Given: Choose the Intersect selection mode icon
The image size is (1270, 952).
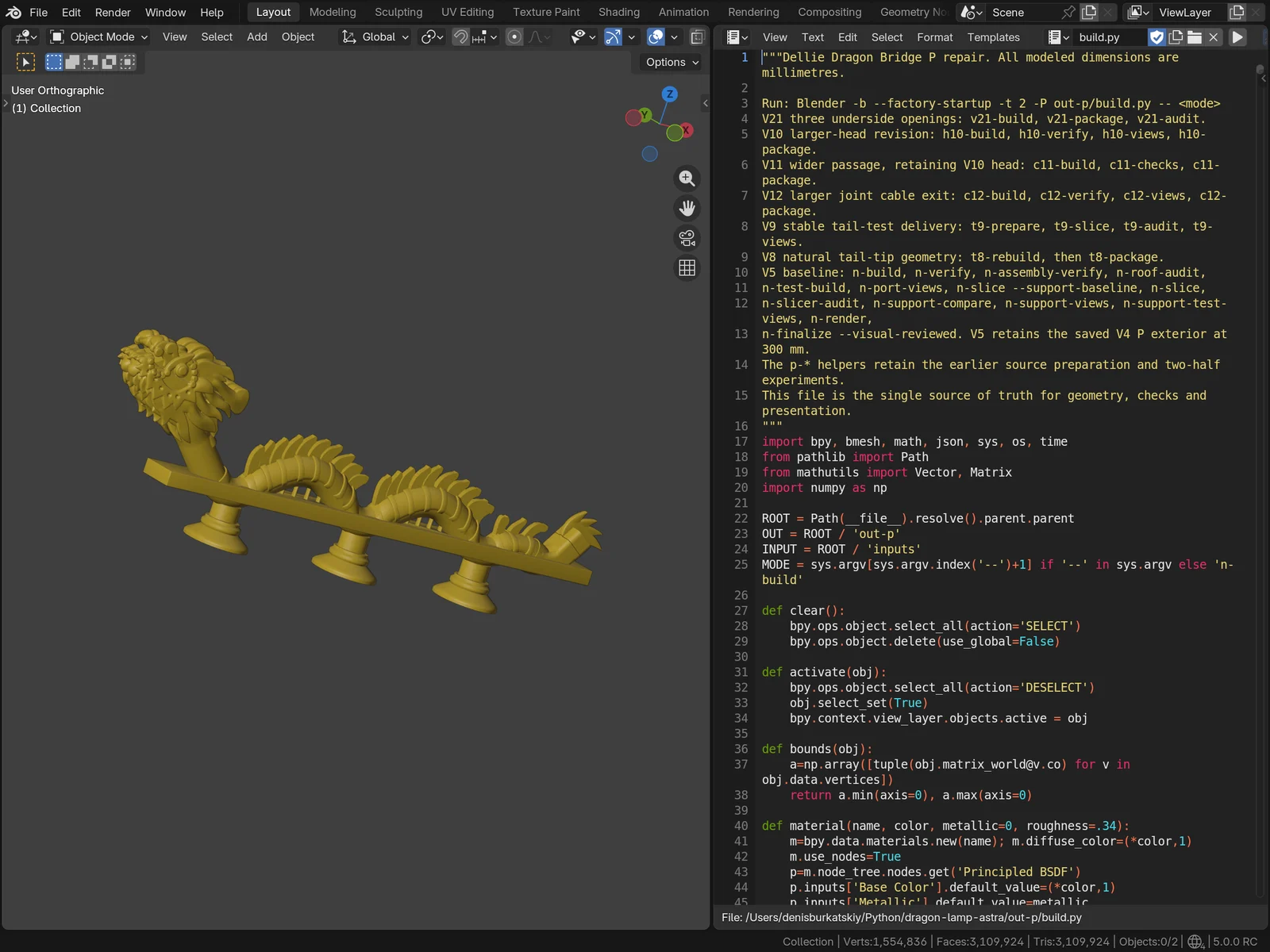Looking at the screenshot, I should pos(128,62).
